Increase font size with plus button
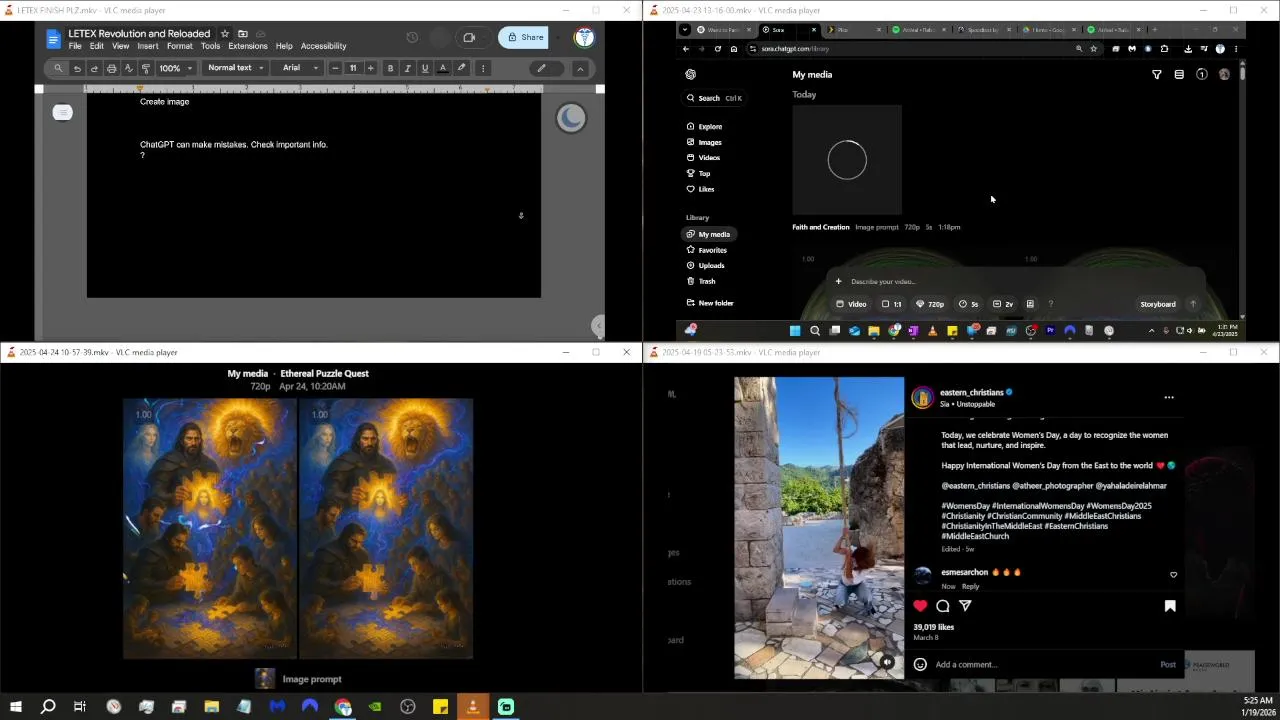Screen dimensions: 1280x720 click(370, 68)
